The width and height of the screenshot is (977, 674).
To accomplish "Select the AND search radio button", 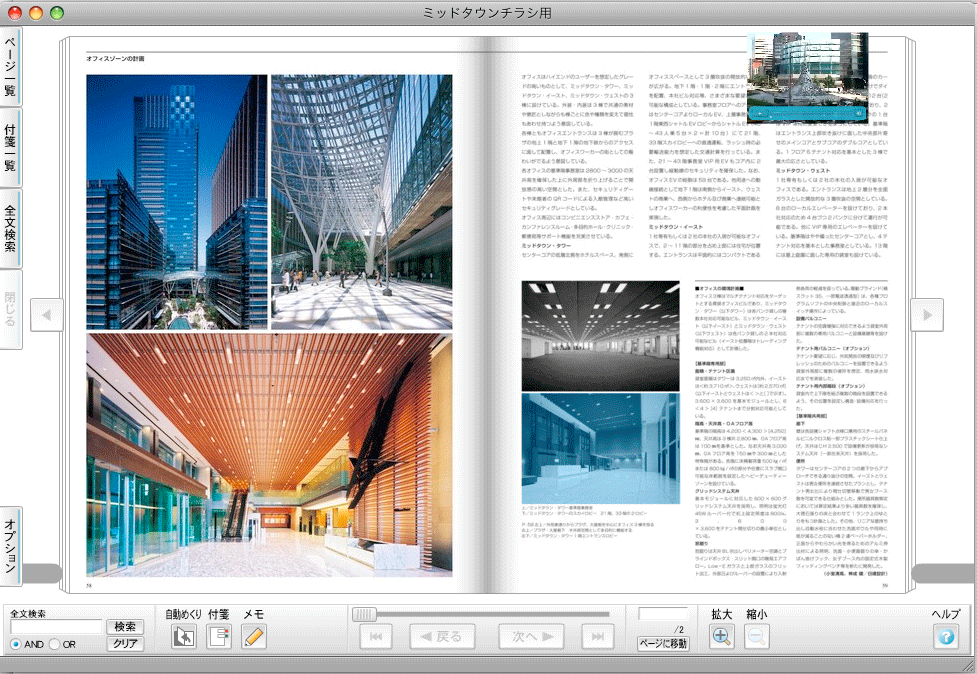I will pyautogui.click(x=17, y=645).
